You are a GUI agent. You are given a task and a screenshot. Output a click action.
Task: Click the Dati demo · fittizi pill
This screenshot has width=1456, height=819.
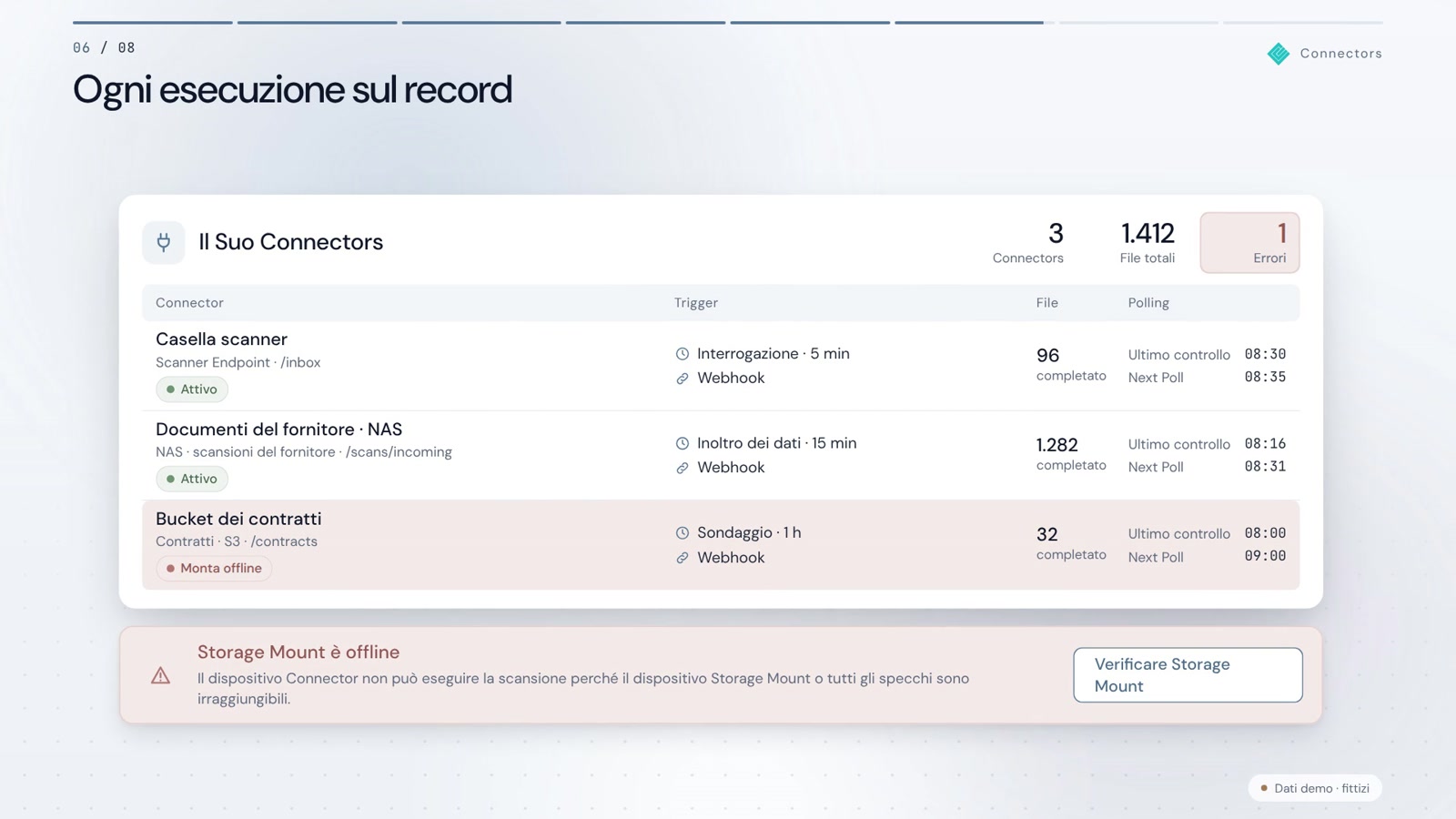click(1315, 788)
